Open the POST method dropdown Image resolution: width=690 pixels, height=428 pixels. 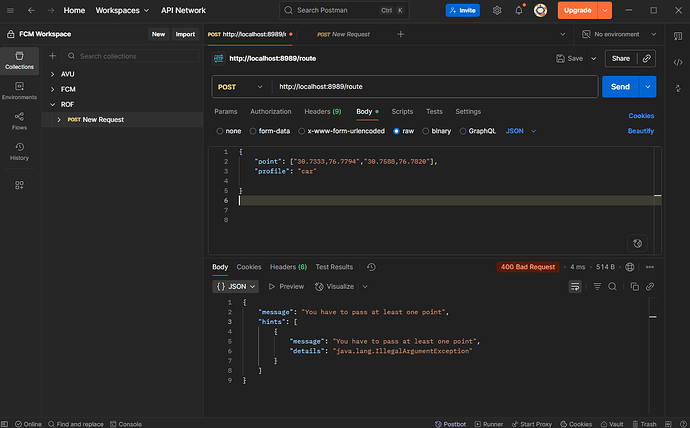point(240,87)
